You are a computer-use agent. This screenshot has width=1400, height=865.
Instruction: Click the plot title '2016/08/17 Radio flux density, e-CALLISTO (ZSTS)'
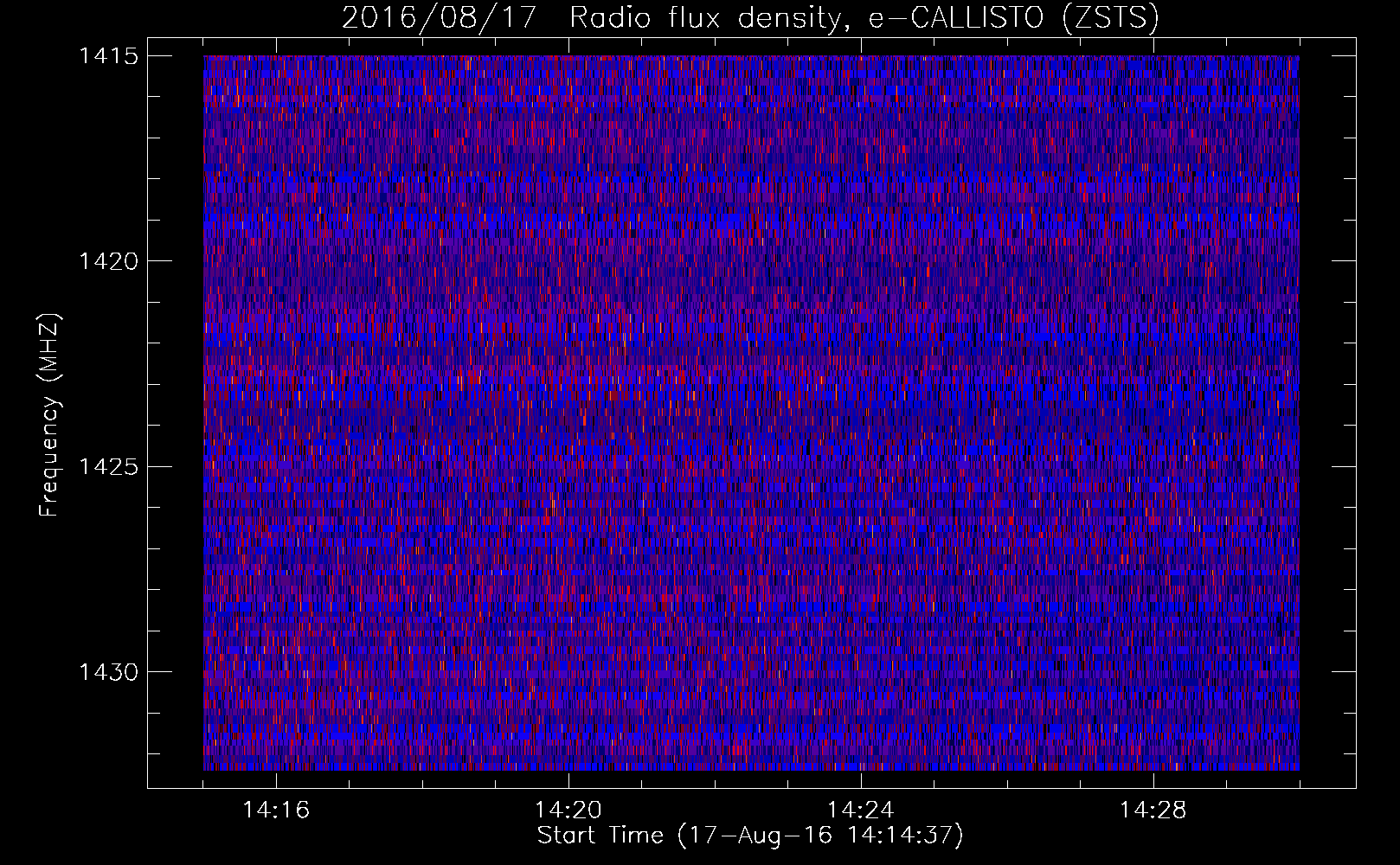point(750,18)
